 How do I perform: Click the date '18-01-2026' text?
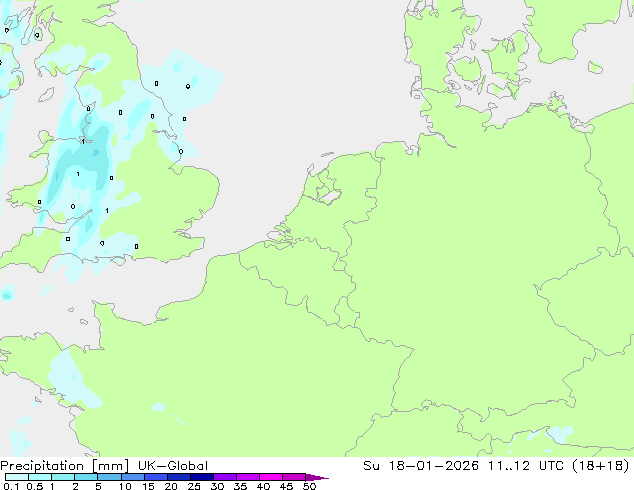tap(433, 466)
